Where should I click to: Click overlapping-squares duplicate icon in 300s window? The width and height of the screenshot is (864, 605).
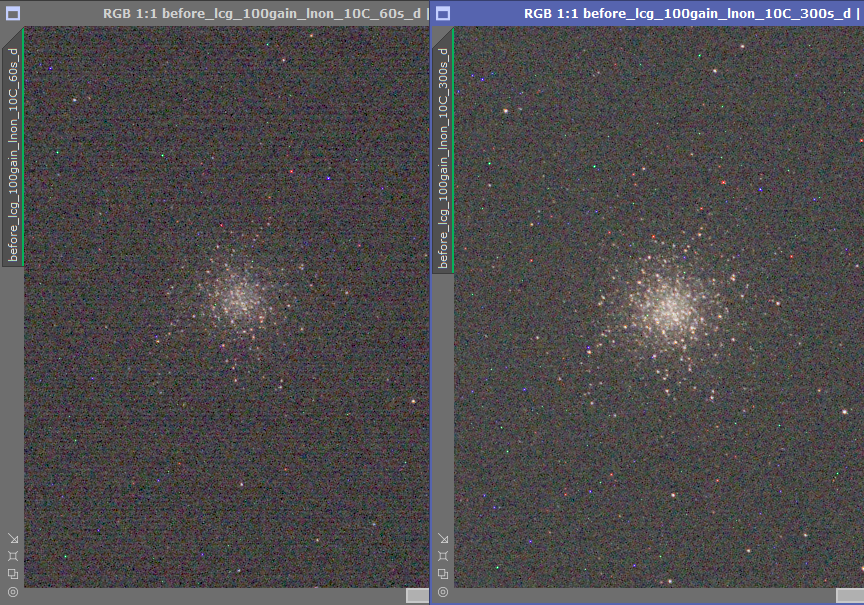[x=442, y=574]
